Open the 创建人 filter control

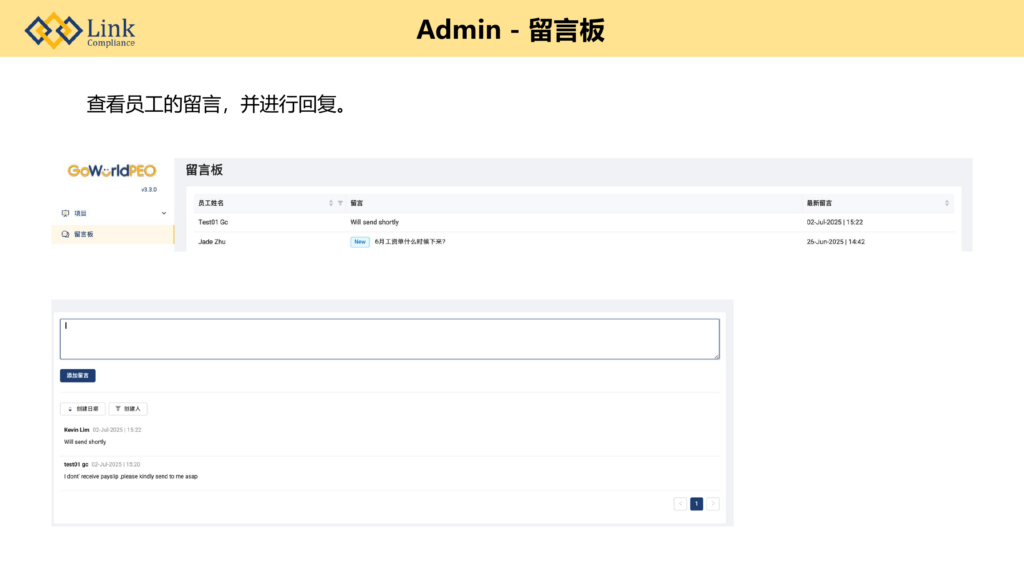128,409
